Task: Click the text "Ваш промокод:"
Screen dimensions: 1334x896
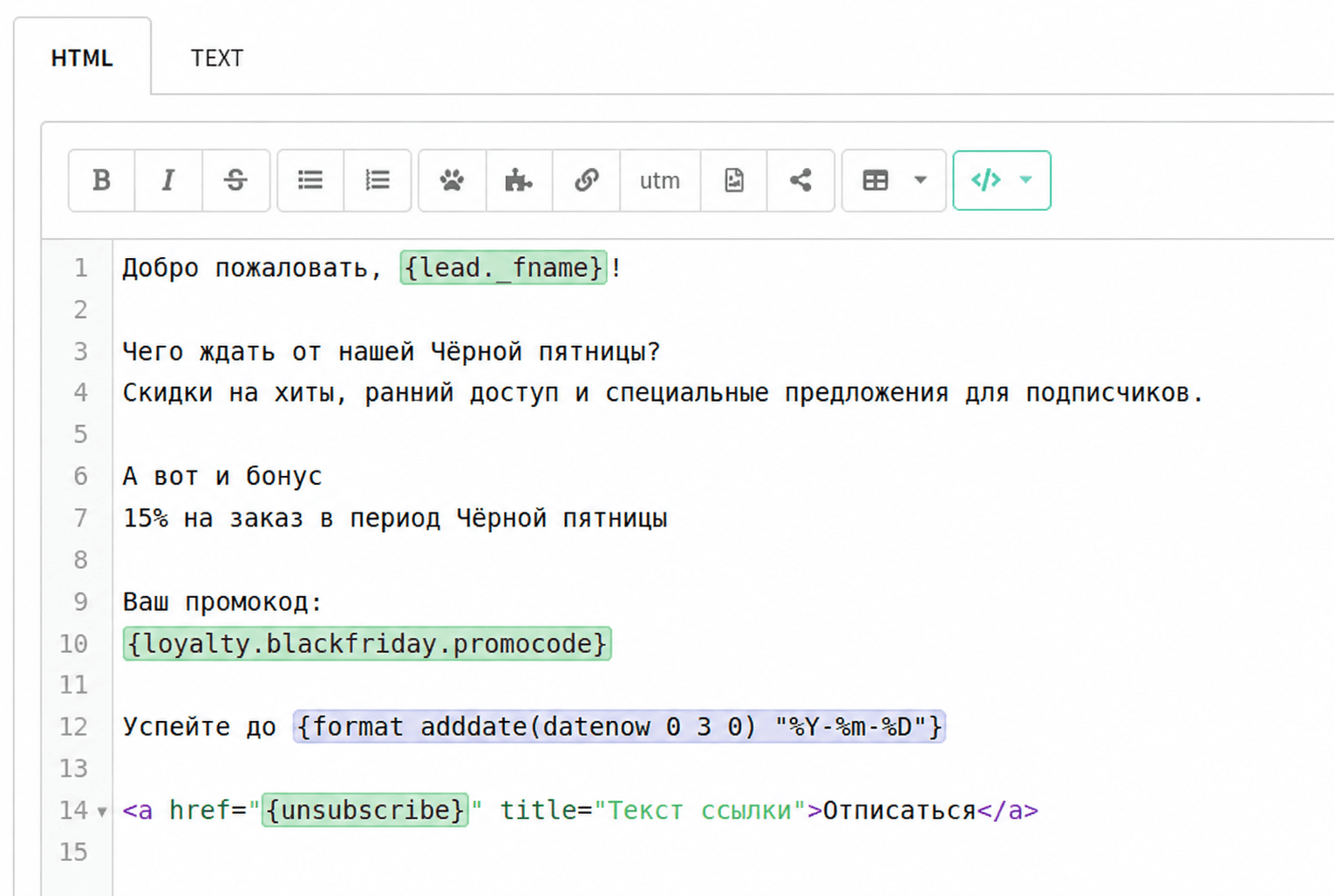Action: pyautogui.click(x=222, y=601)
